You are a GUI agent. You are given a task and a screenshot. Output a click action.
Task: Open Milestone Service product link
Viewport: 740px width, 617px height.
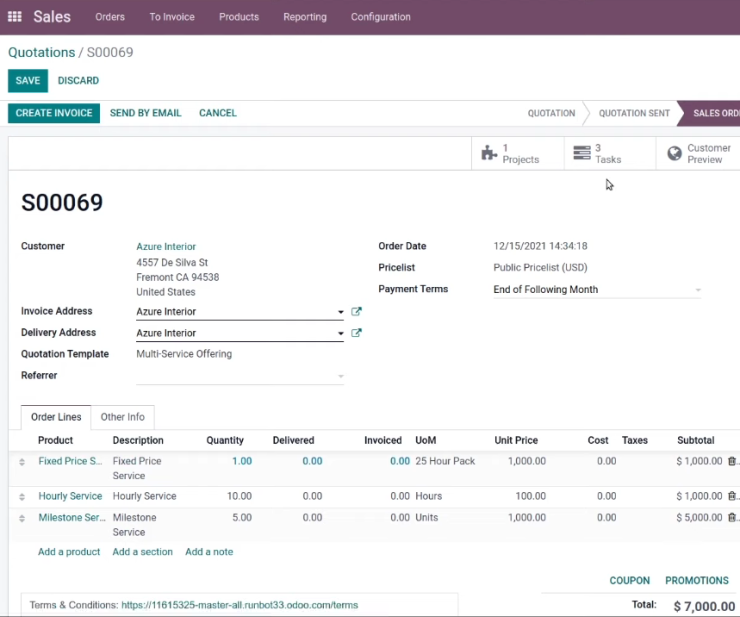(72, 517)
